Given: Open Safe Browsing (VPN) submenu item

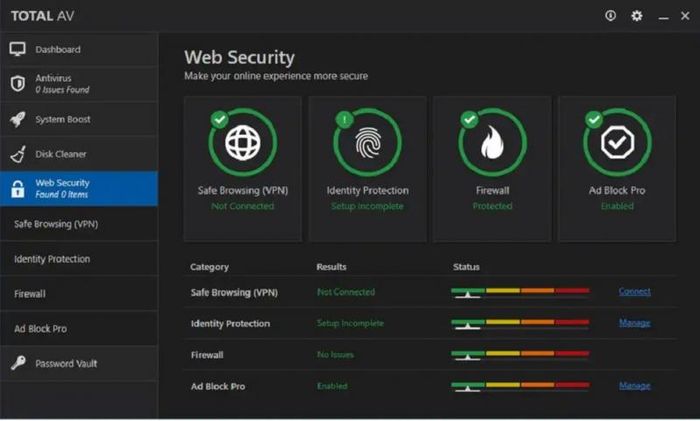Looking at the screenshot, I should click(79, 224).
